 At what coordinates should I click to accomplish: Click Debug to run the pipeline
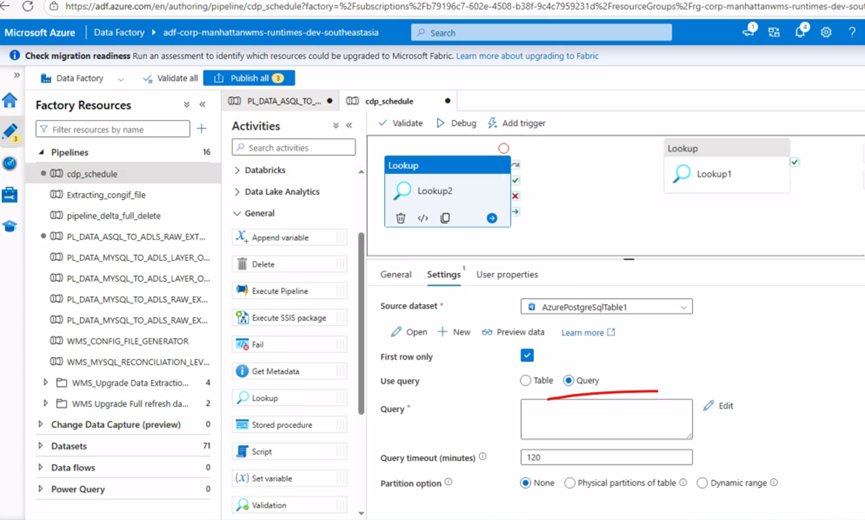pos(456,123)
